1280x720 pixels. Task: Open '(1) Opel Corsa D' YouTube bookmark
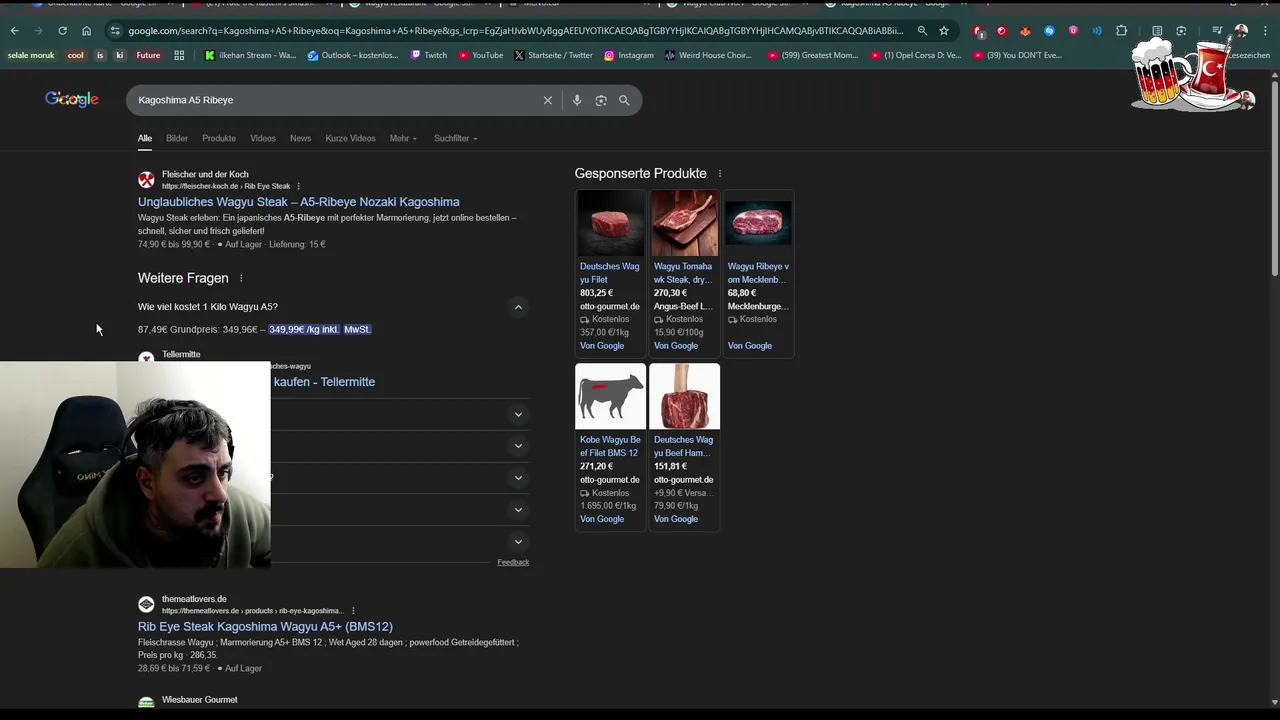click(914, 55)
